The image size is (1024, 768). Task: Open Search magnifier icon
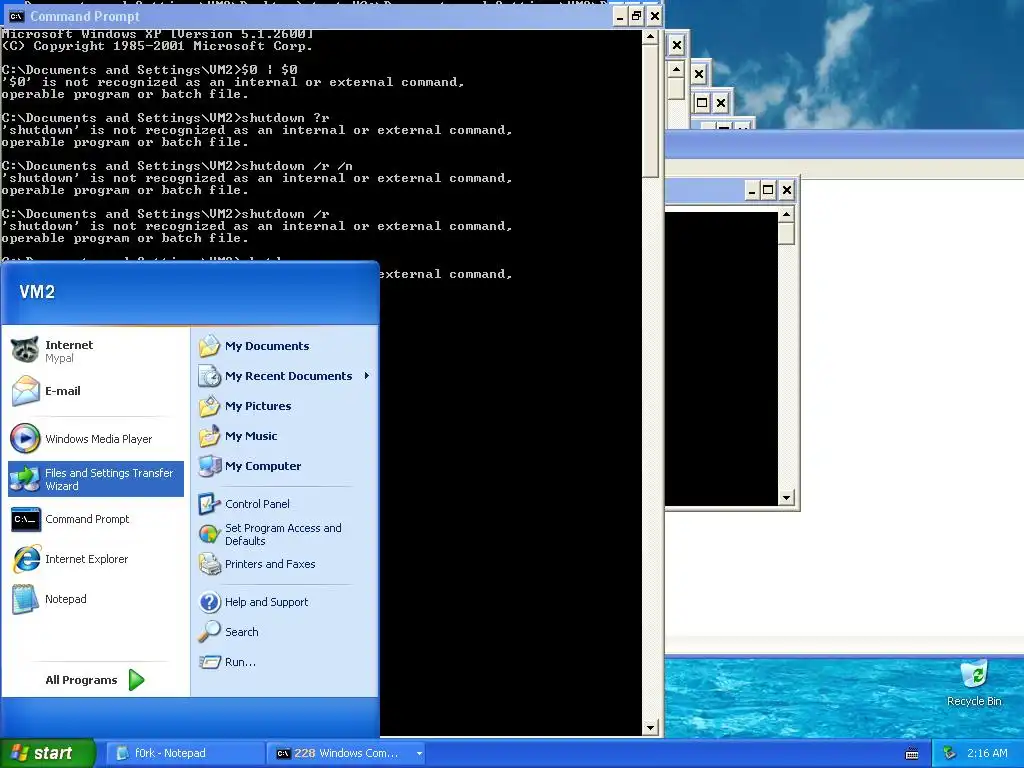coord(210,632)
